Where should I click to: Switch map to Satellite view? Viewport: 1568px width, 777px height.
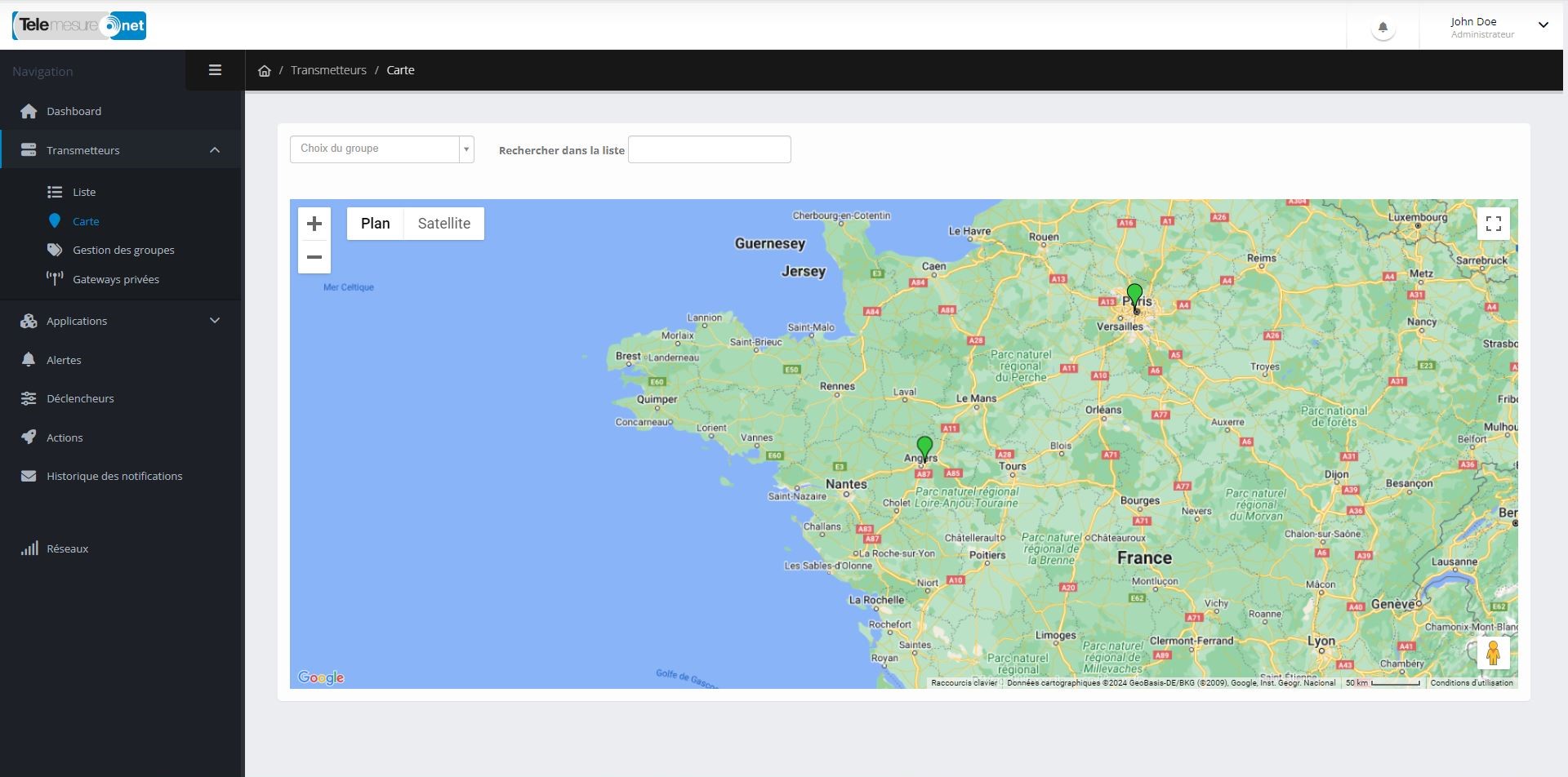[444, 224]
